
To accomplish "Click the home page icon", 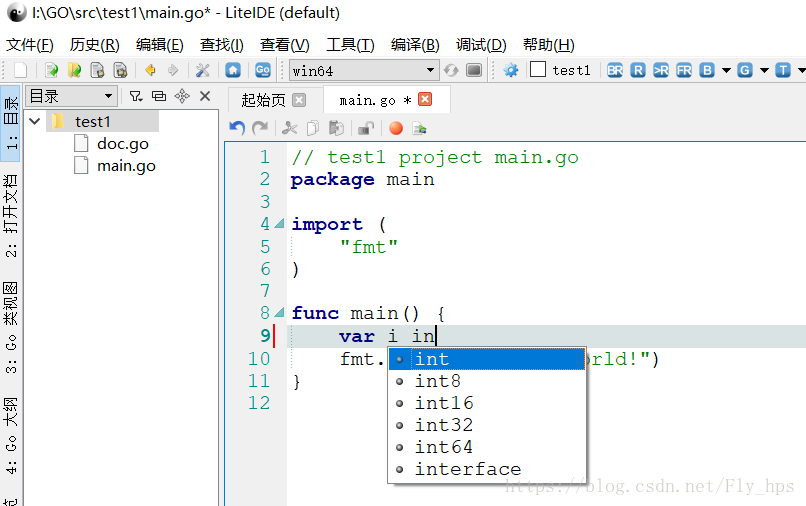I will pos(233,70).
